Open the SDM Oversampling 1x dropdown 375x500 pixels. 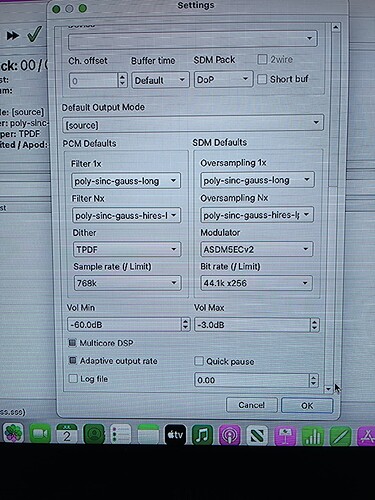point(257,180)
